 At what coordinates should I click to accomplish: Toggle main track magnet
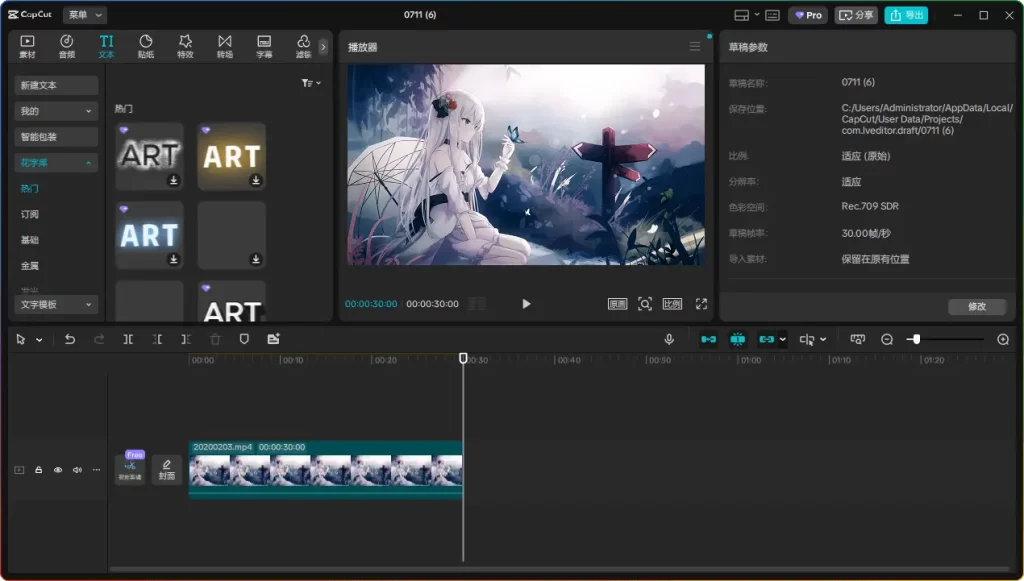tap(709, 339)
